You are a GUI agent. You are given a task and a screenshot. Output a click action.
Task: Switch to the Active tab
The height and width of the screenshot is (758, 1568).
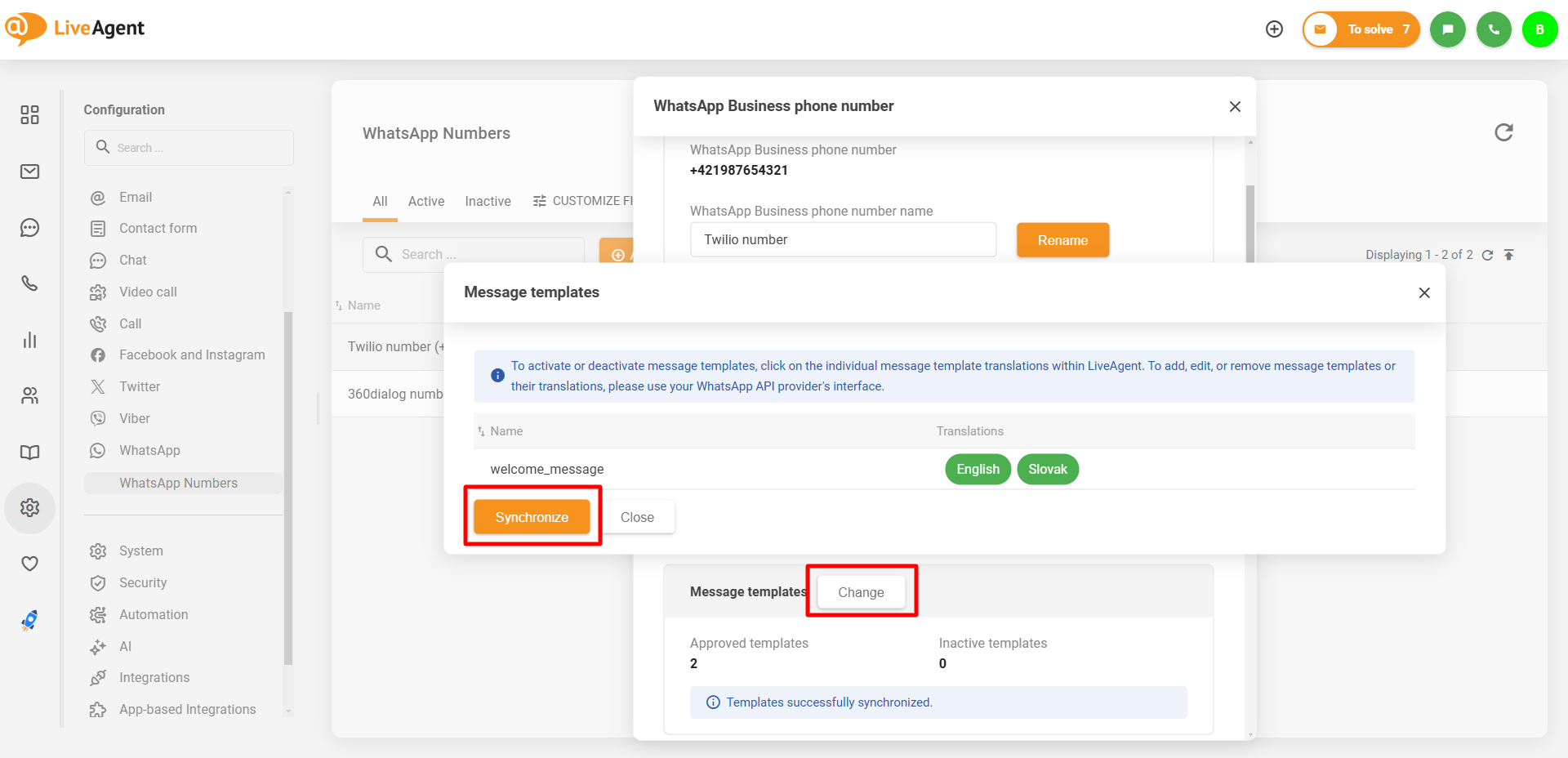[x=425, y=201]
